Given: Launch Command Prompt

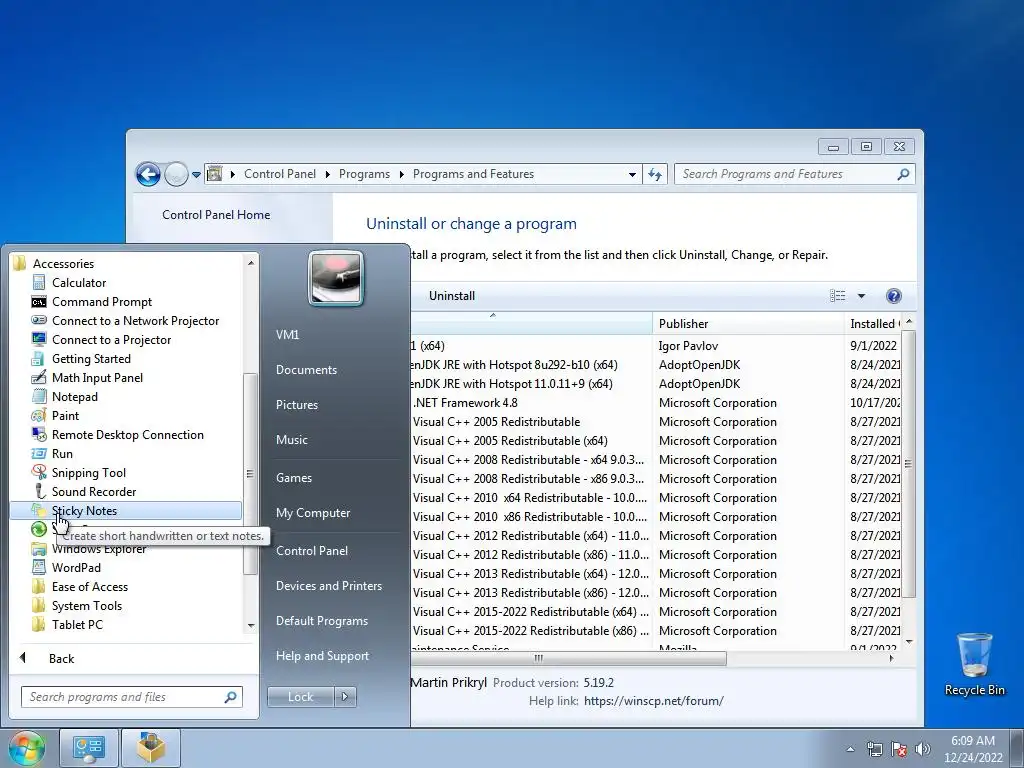Looking at the screenshot, I should [101, 302].
